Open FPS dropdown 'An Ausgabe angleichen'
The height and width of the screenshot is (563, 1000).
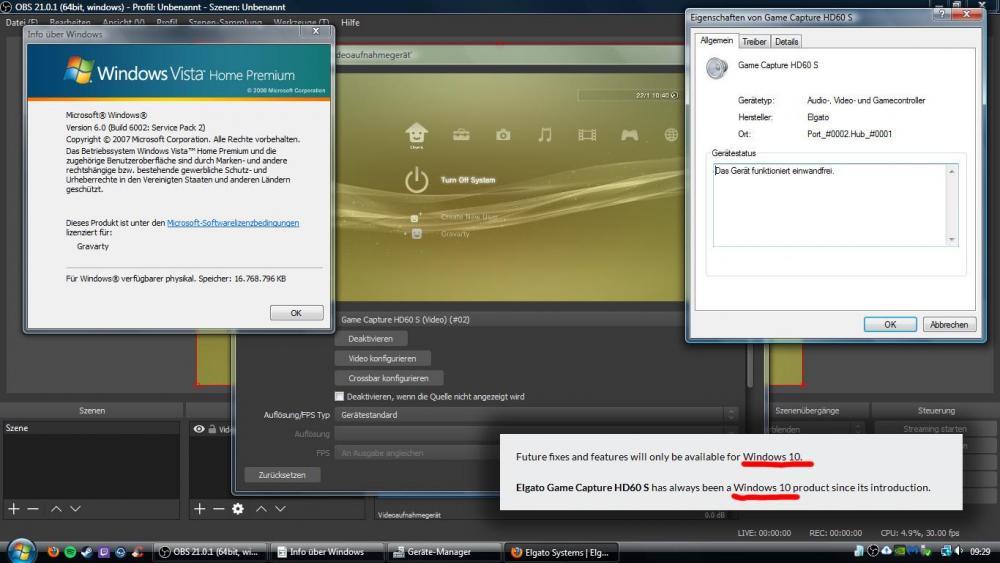coord(418,453)
